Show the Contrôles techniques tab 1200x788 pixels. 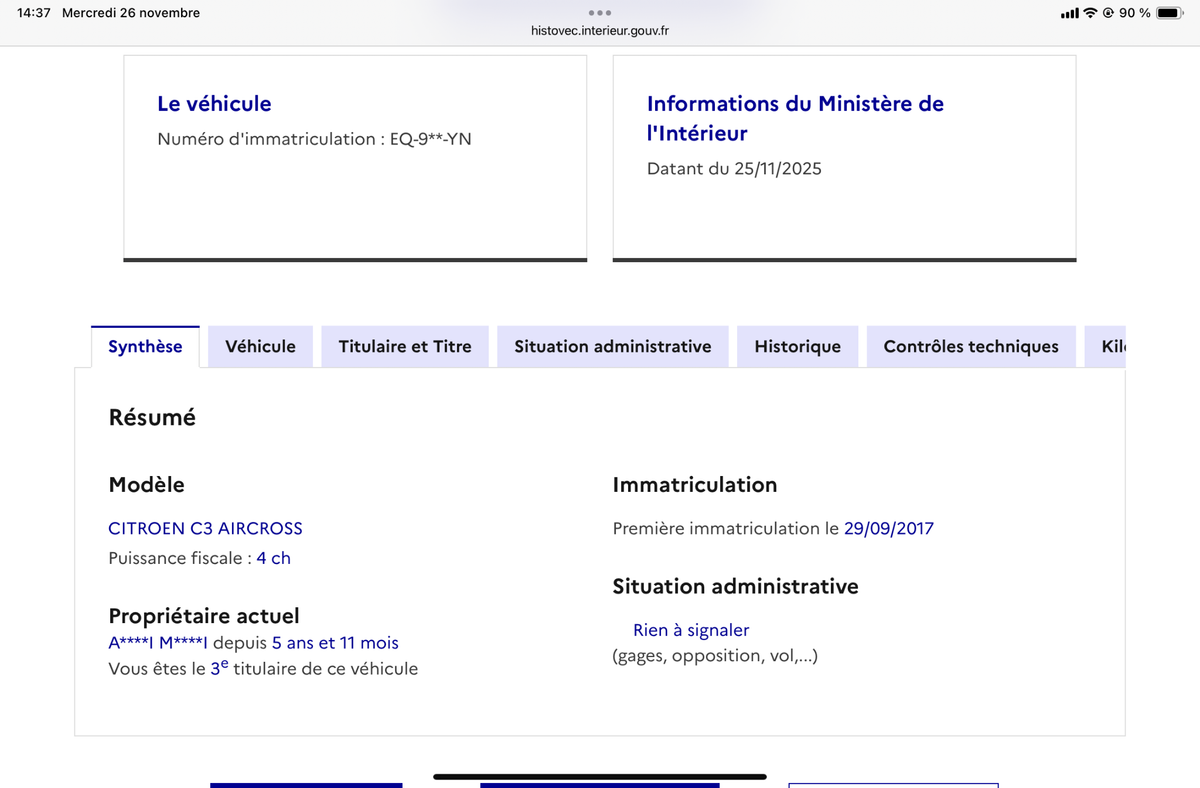(x=970, y=347)
